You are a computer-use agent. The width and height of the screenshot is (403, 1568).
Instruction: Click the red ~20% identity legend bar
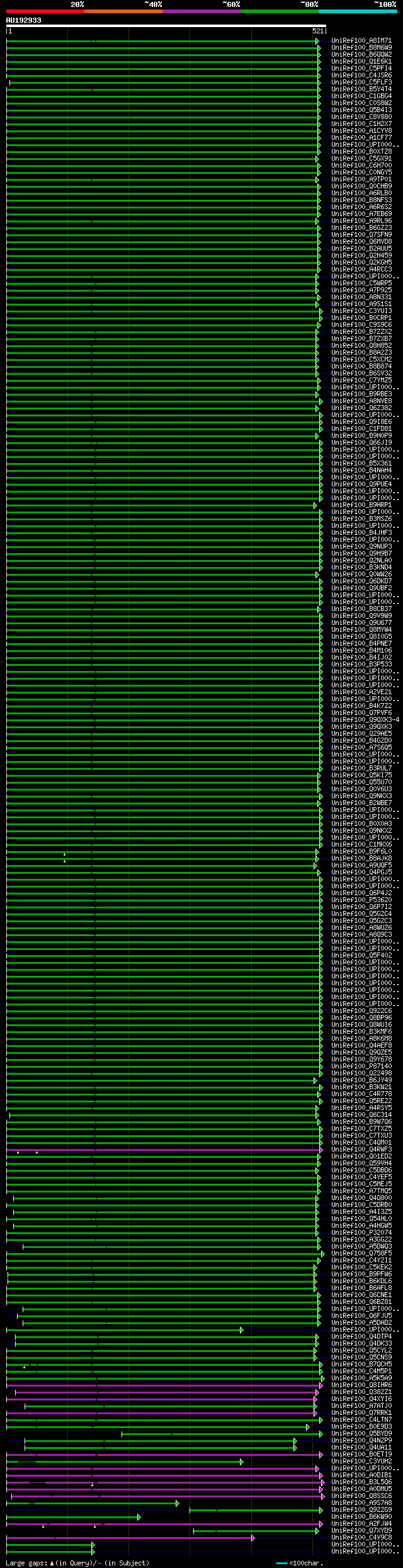(45, 11)
